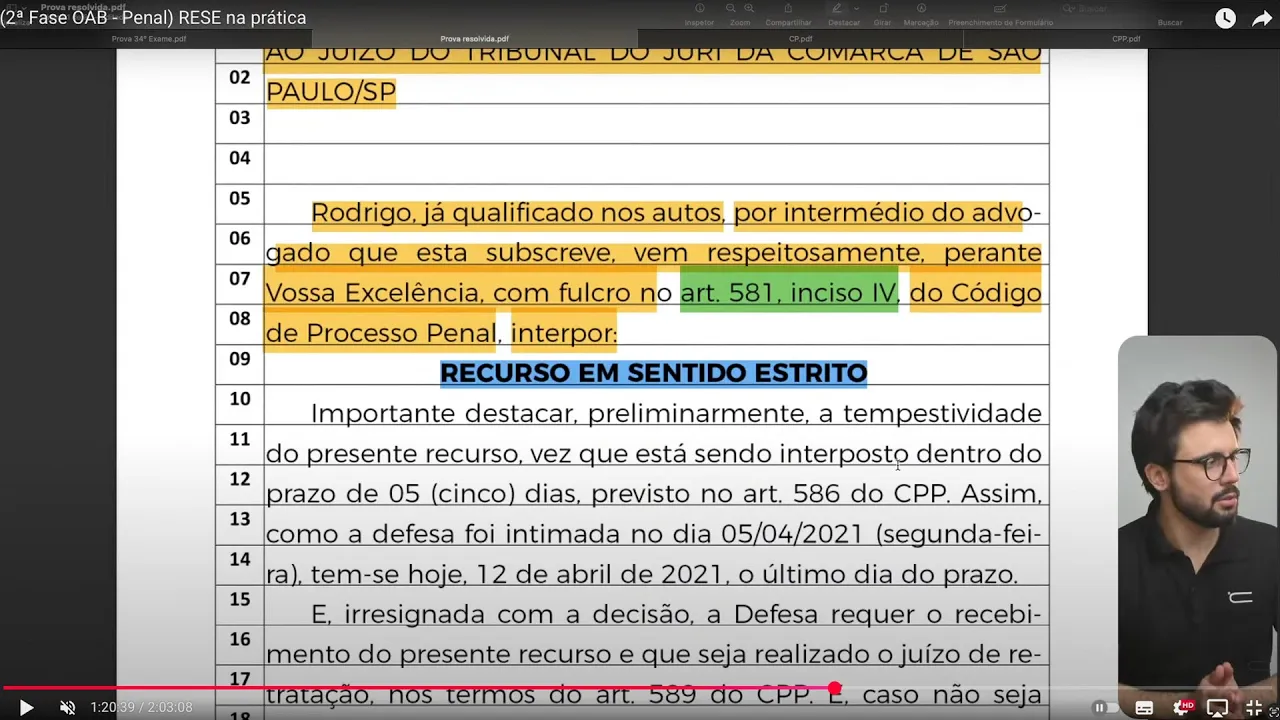This screenshot has width=1280, height=720.
Task: Click the zoom out magnifier
Action: [730, 9]
